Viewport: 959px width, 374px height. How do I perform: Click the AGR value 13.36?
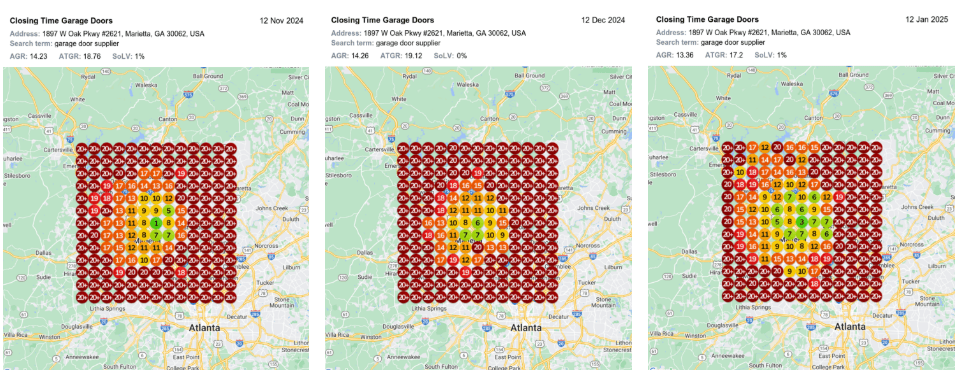coord(685,55)
